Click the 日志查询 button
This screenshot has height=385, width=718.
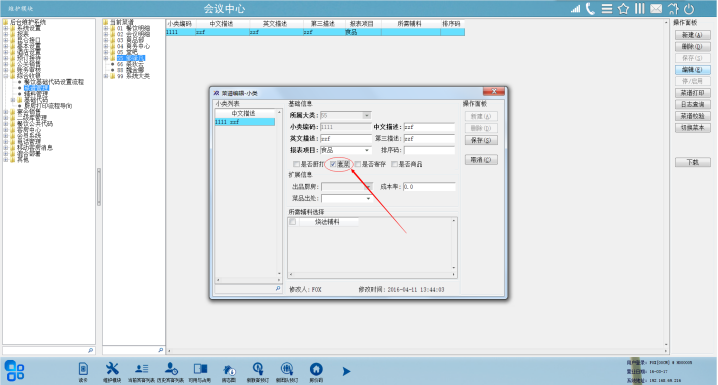click(x=692, y=104)
